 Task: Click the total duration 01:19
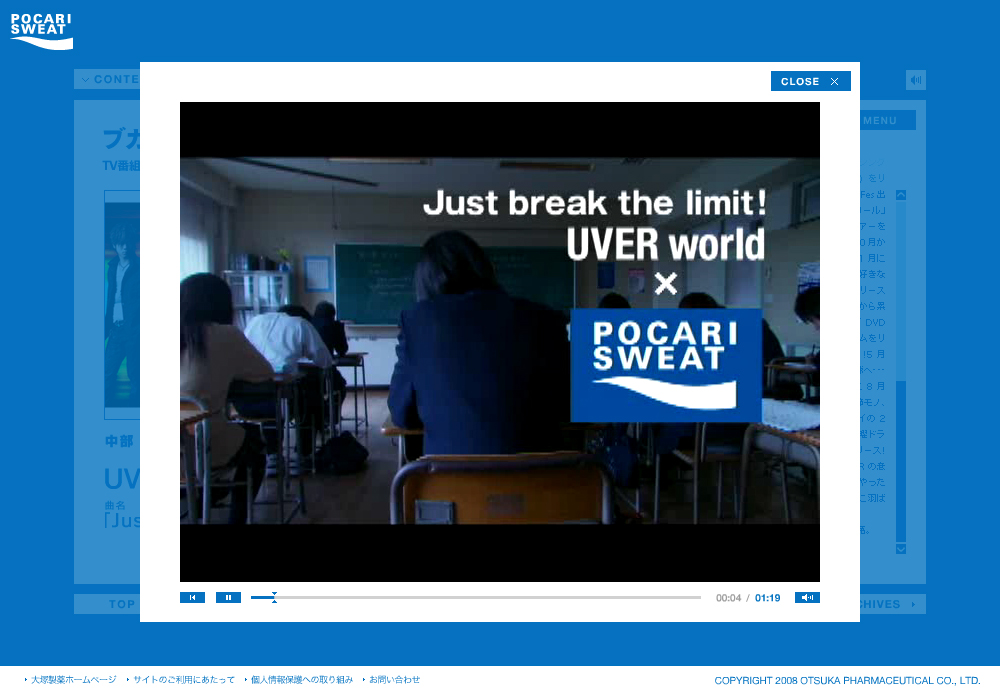coord(768,598)
